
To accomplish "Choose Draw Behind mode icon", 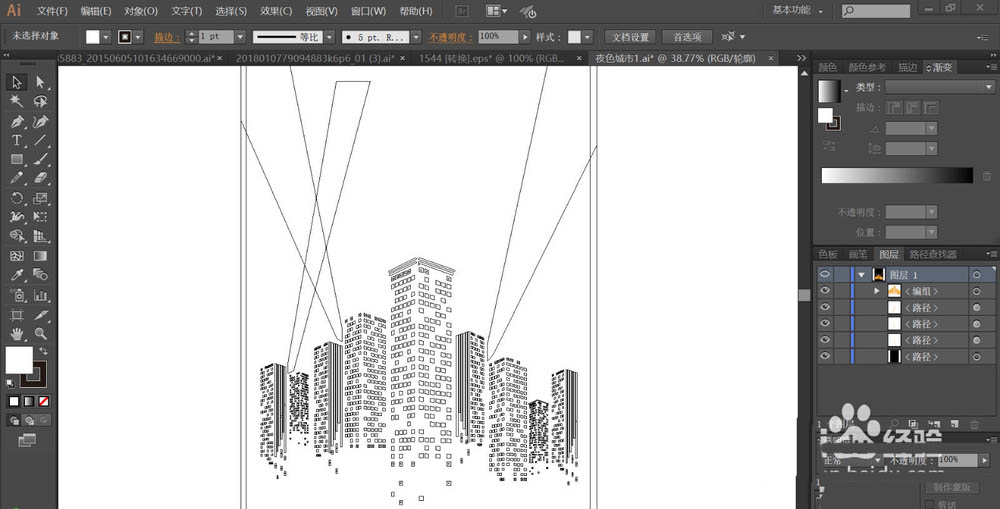I will coord(29,420).
